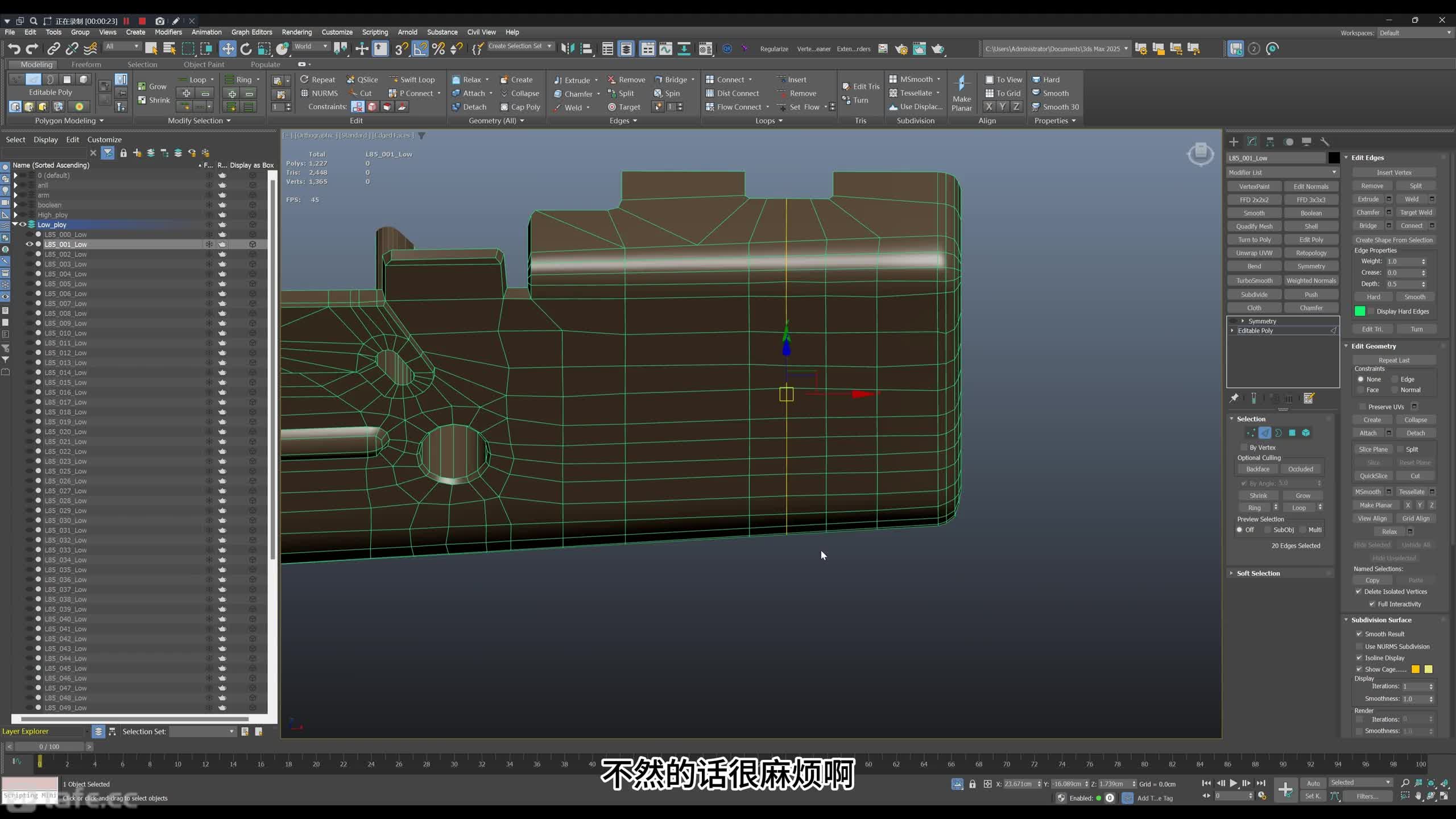The height and width of the screenshot is (819, 1456).
Task: Click the Render Setup teapot icon
Action: (x=901, y=49)
